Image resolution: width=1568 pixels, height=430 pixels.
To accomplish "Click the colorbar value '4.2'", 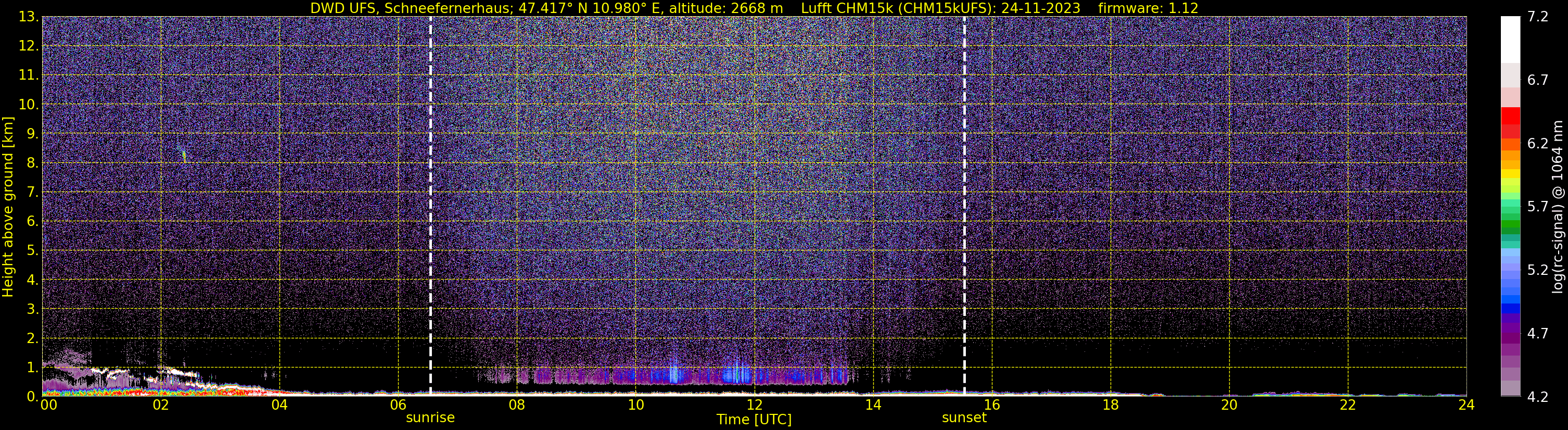I will pyautogui.click(x=1538, y=397).
